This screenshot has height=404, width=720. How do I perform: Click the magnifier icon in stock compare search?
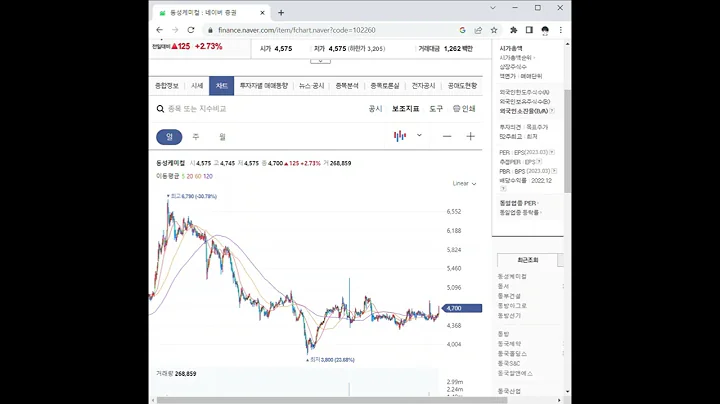(160, 109)
